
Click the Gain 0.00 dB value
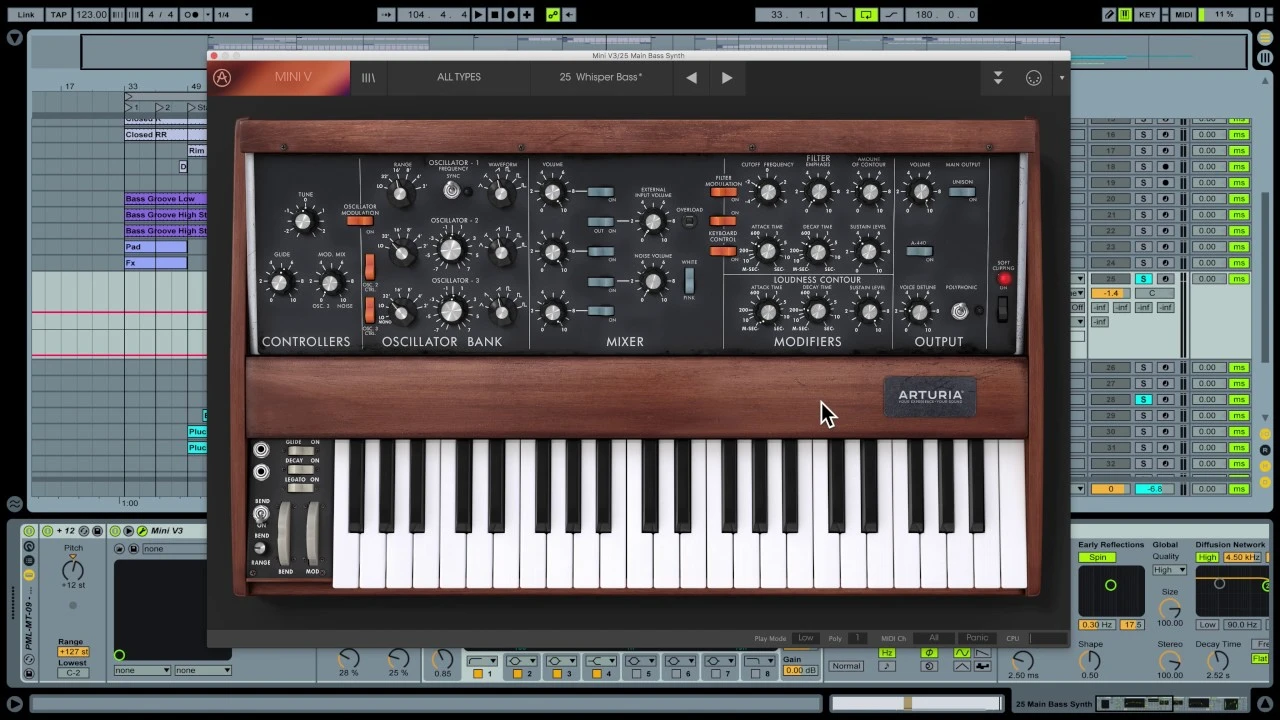(x=800, y=670)
